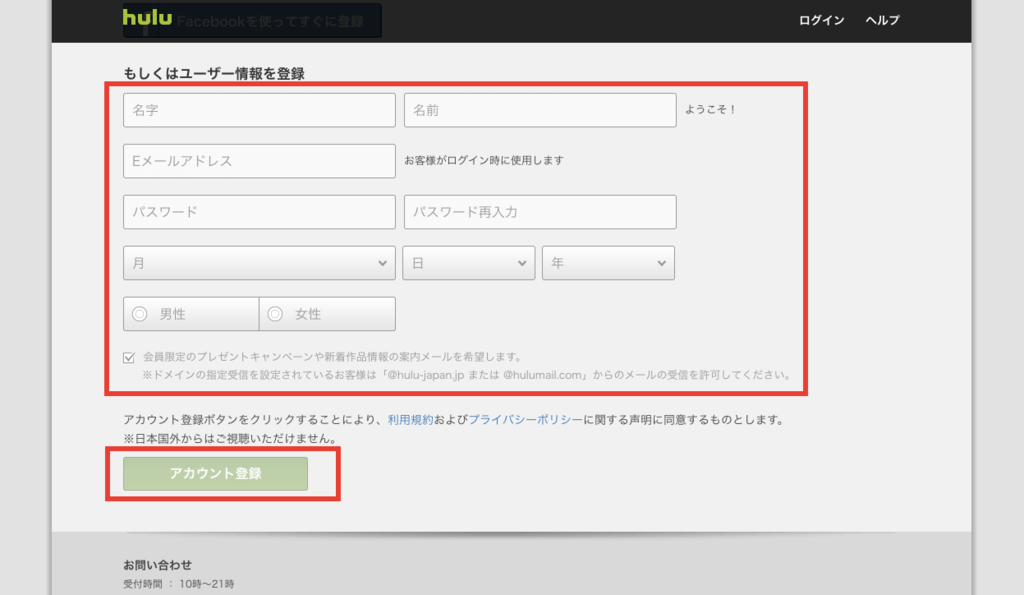Open the ヘルプ link in header
The width and height of the screenshot is (1024, 595).
(882, 20)
